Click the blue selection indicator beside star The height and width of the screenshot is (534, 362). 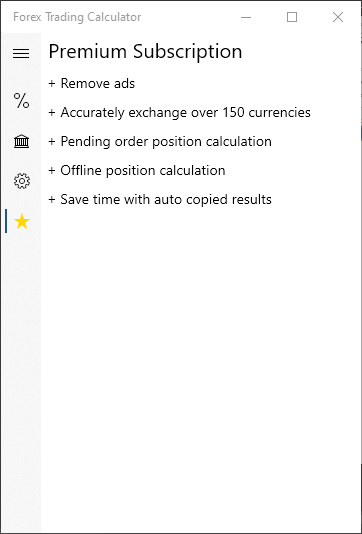(6, 221)
